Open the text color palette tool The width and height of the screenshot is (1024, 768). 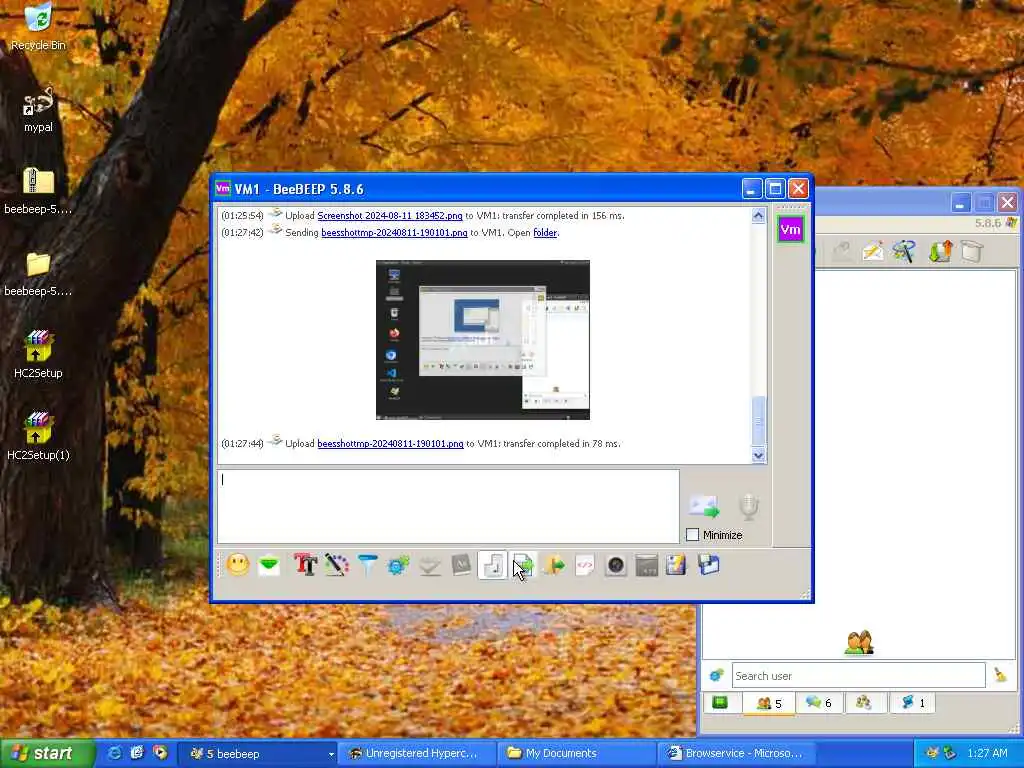tap(336, 565)
